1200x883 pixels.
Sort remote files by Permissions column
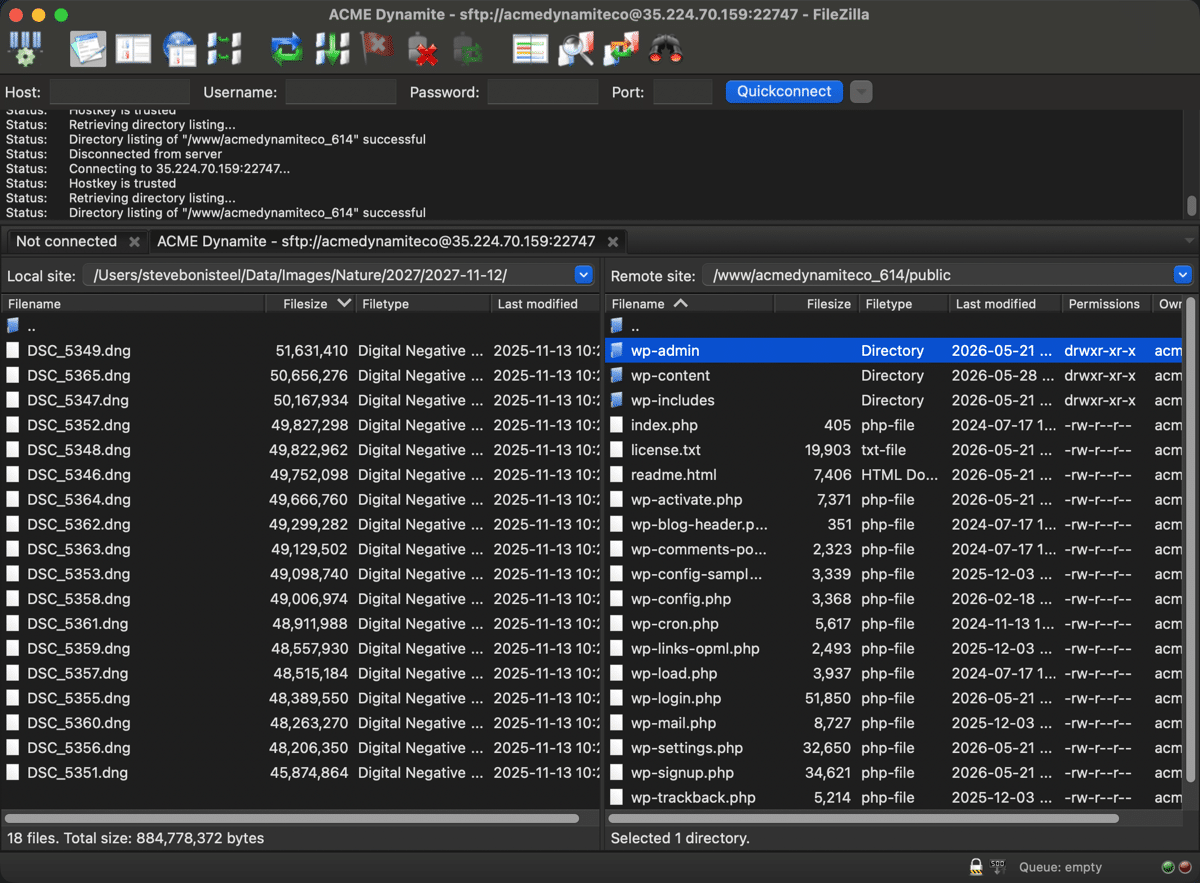(x=1105, y=304)
